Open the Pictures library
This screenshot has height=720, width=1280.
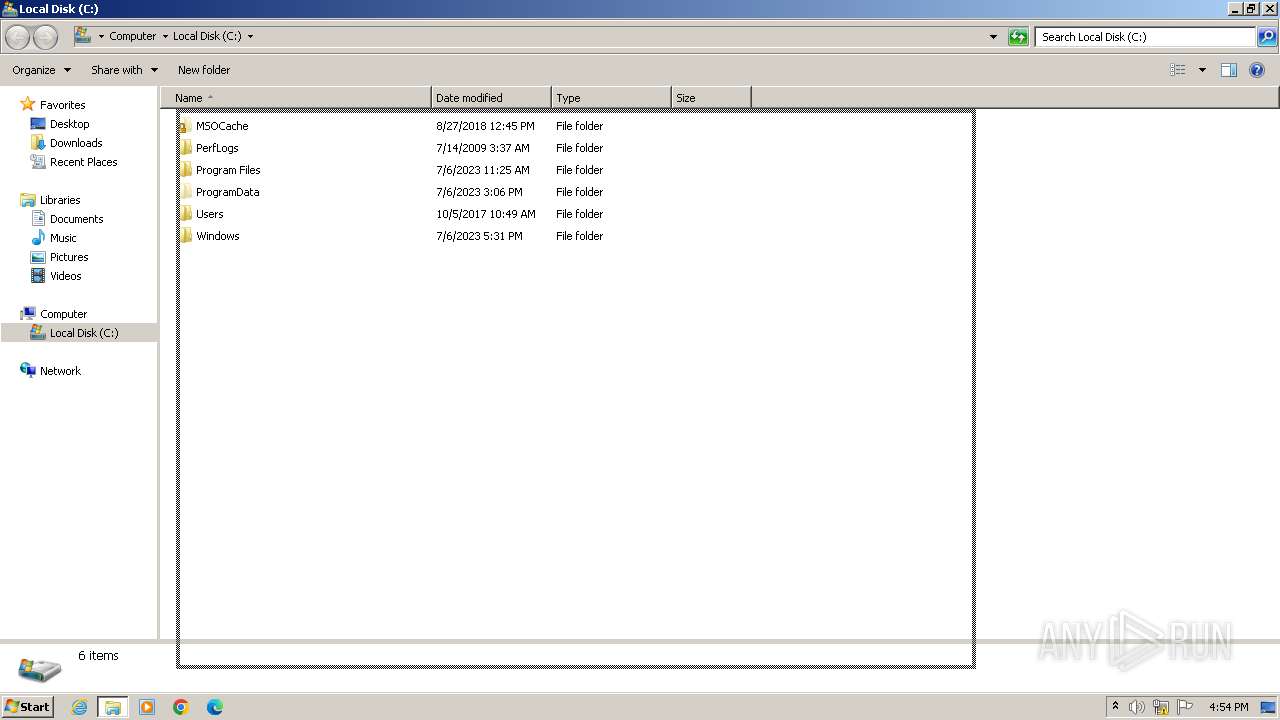69,257
